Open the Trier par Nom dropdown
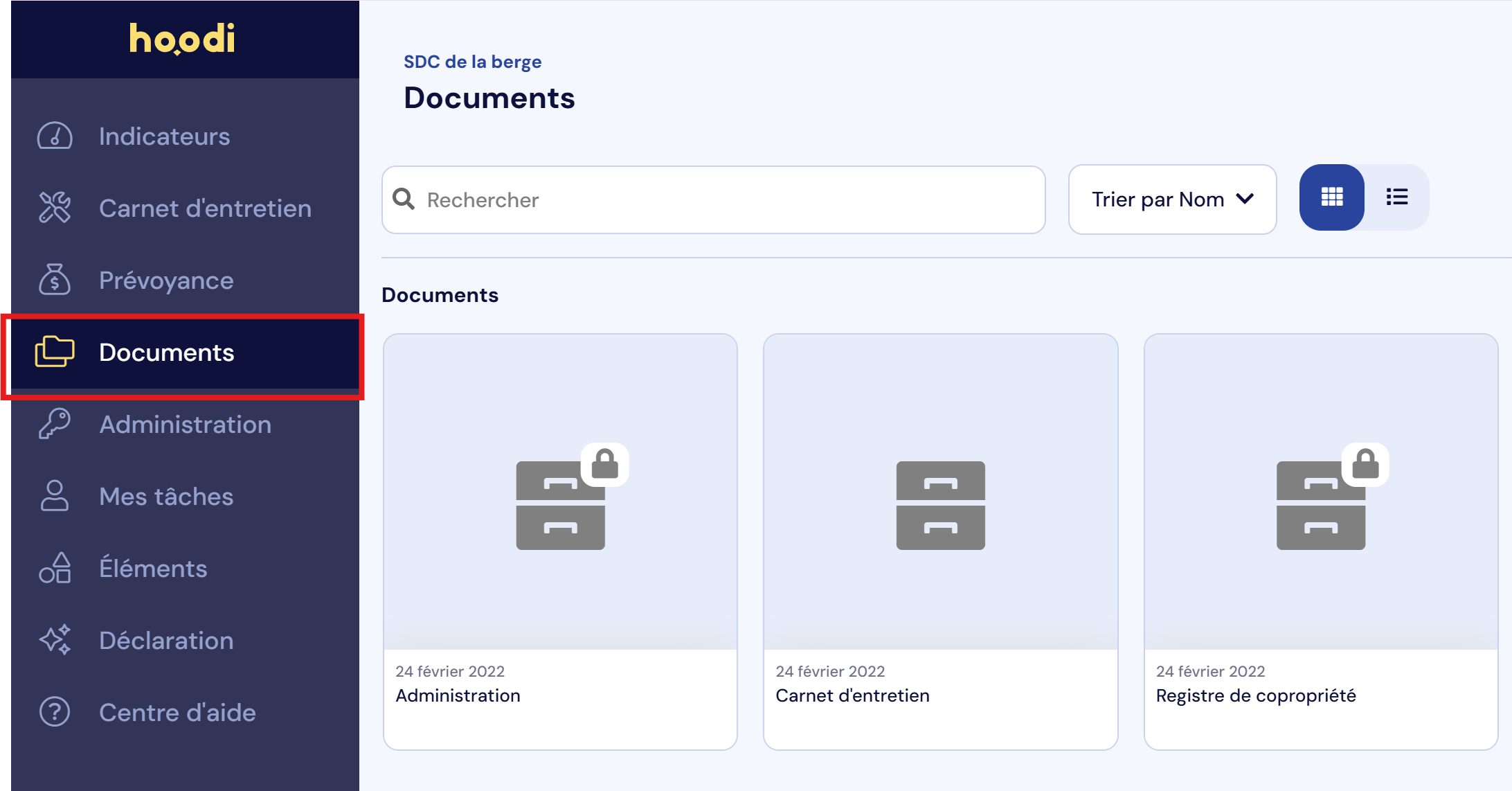 [x=1171, y=199]
